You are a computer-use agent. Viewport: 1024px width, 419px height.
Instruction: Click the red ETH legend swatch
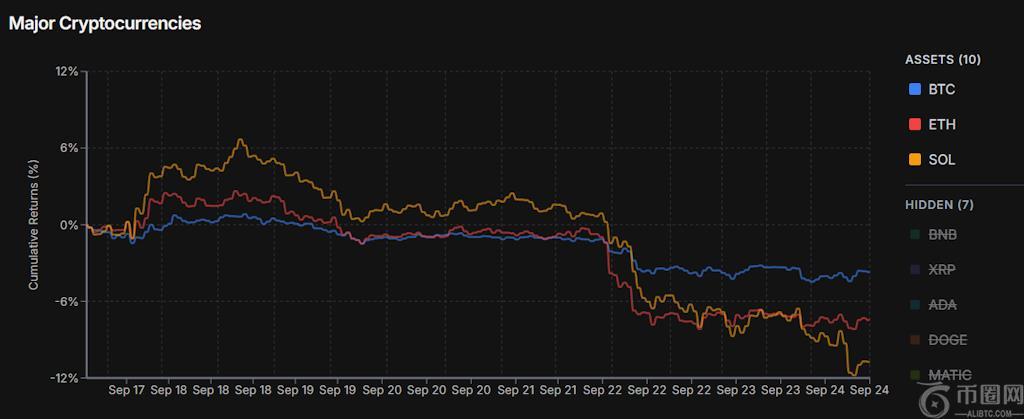914,125
